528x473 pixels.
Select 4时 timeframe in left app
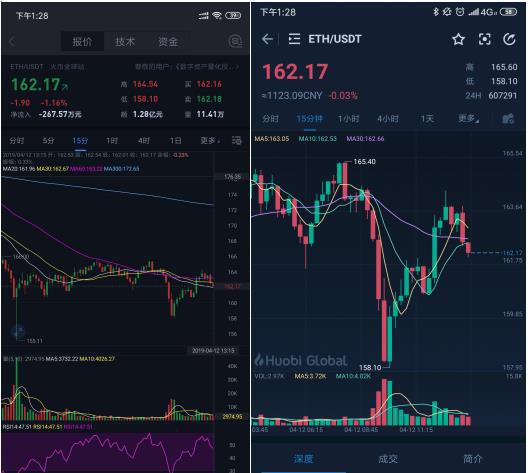click(144, 140)
